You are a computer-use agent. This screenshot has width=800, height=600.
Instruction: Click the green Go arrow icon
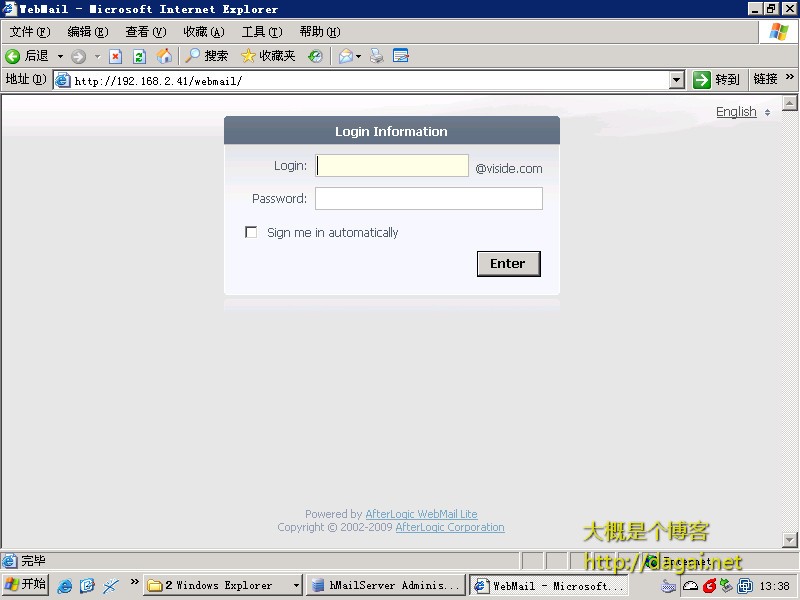pyautogui.click(x=702, y=80)
